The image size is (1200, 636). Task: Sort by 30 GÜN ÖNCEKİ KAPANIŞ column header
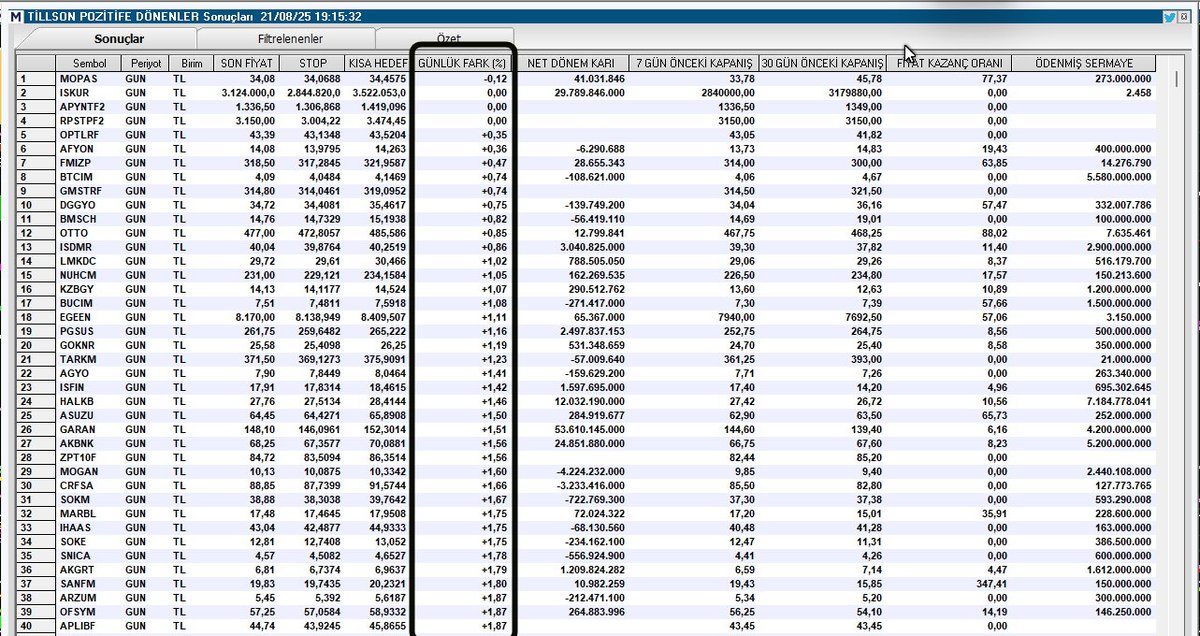point(822,61)
